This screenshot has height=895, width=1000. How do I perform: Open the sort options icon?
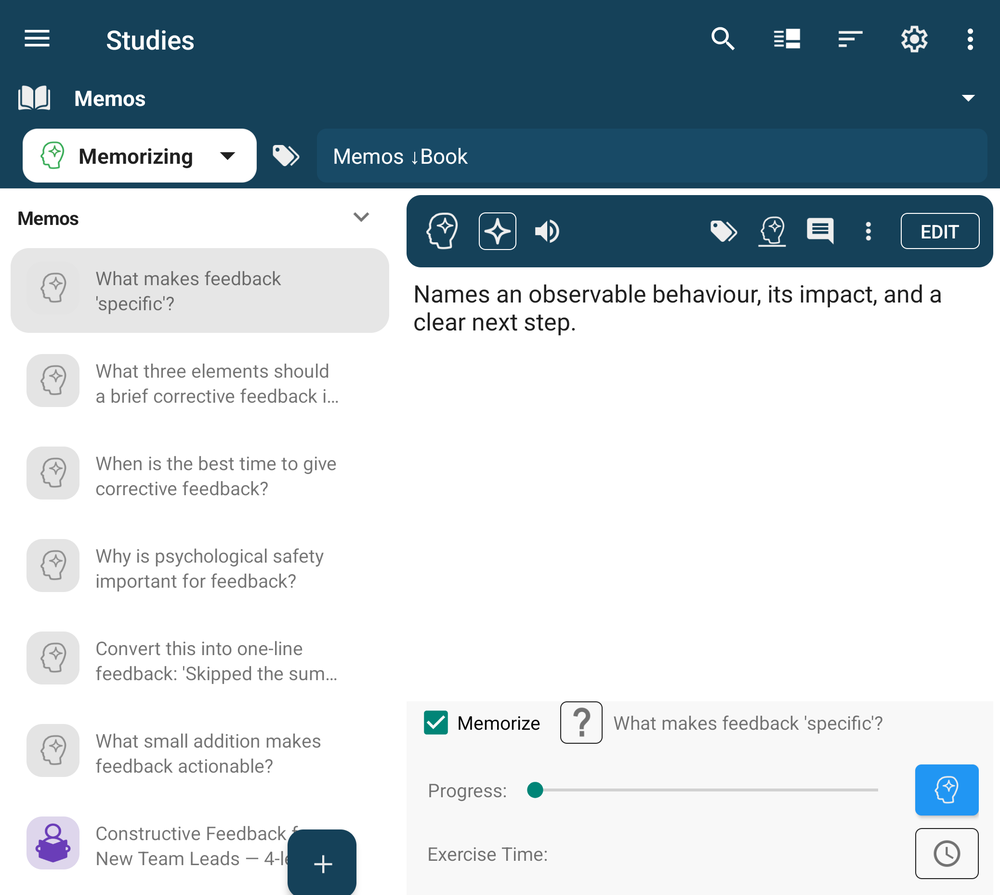click(850, 40)
